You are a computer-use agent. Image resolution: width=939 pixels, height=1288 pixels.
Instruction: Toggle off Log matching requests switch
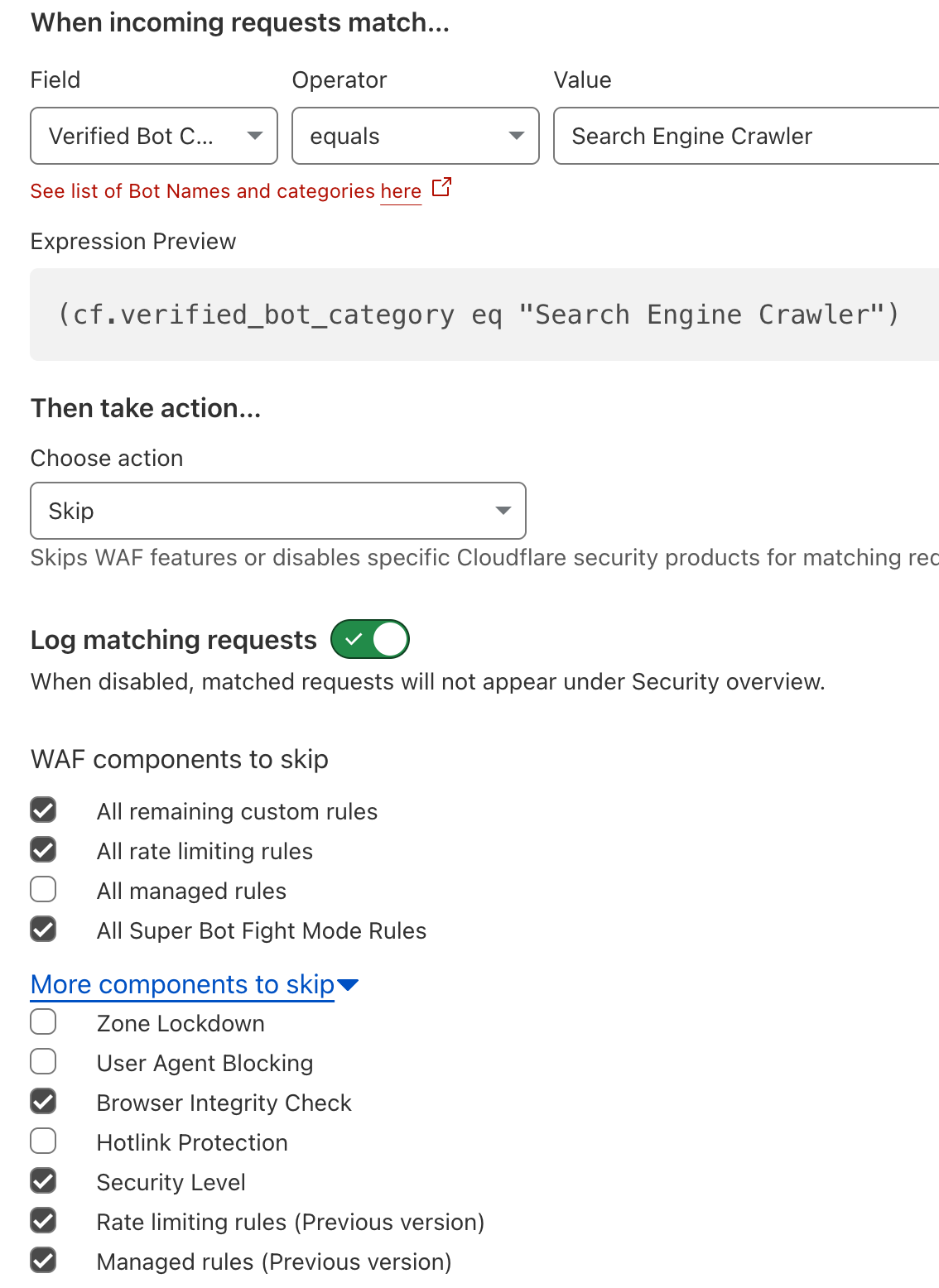point(370,639)
